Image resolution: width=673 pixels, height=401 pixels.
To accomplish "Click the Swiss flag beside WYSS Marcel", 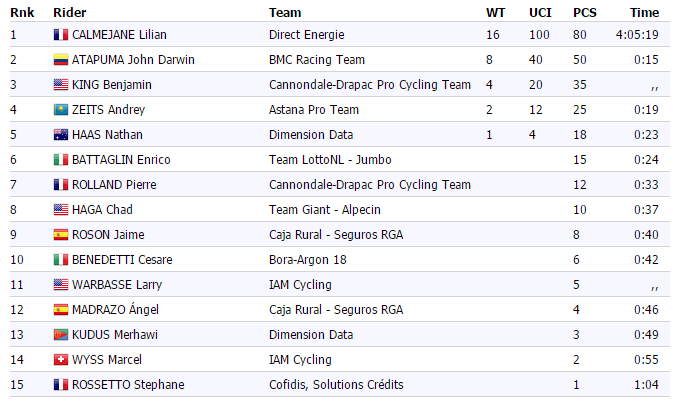I will pos(61,360).
